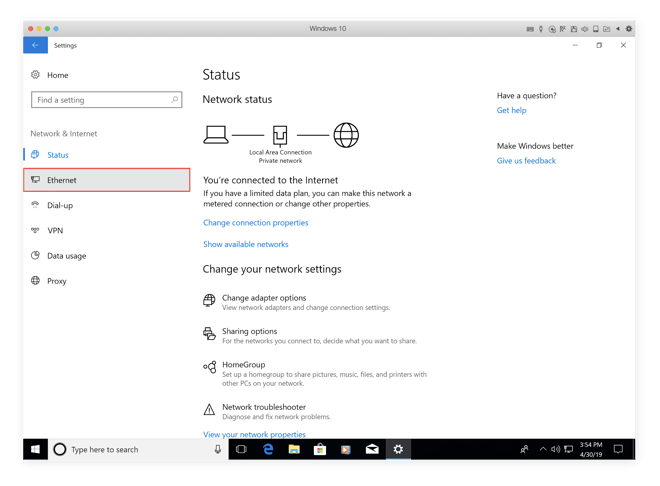Image resolution: width=660 pixels, height=486 pixels.
Task: Click Give us feedback link
Action: pos(526,161)
